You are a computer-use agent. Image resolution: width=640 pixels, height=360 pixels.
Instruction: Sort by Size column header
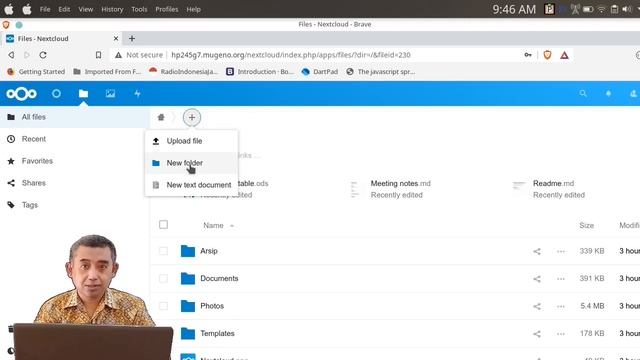pos(587,225)
